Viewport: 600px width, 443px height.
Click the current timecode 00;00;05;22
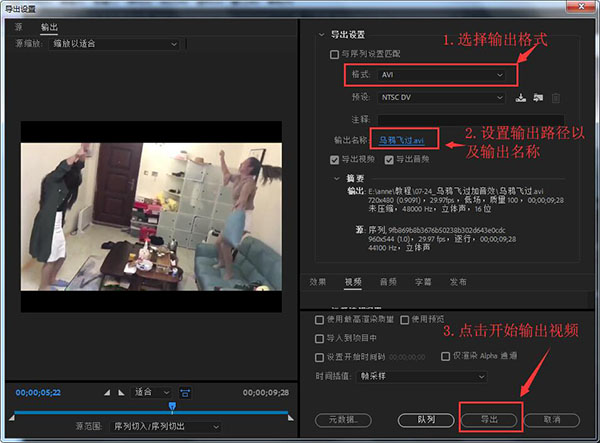point(38,393)
